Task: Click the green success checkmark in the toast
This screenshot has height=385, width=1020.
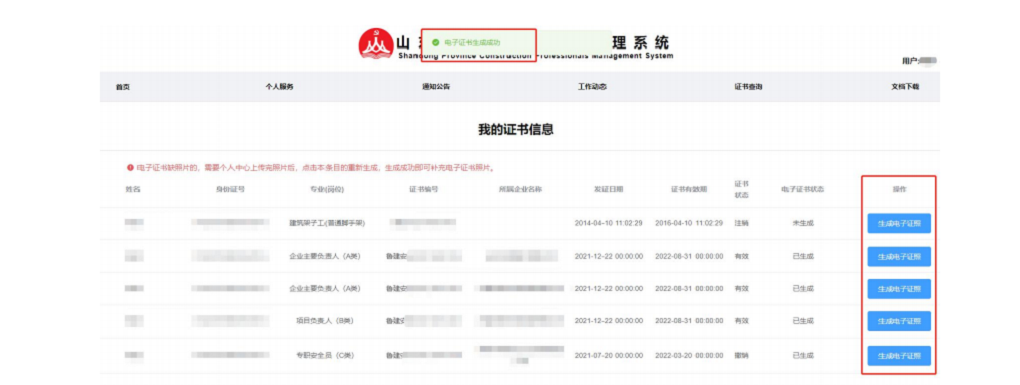Action: 435,42
